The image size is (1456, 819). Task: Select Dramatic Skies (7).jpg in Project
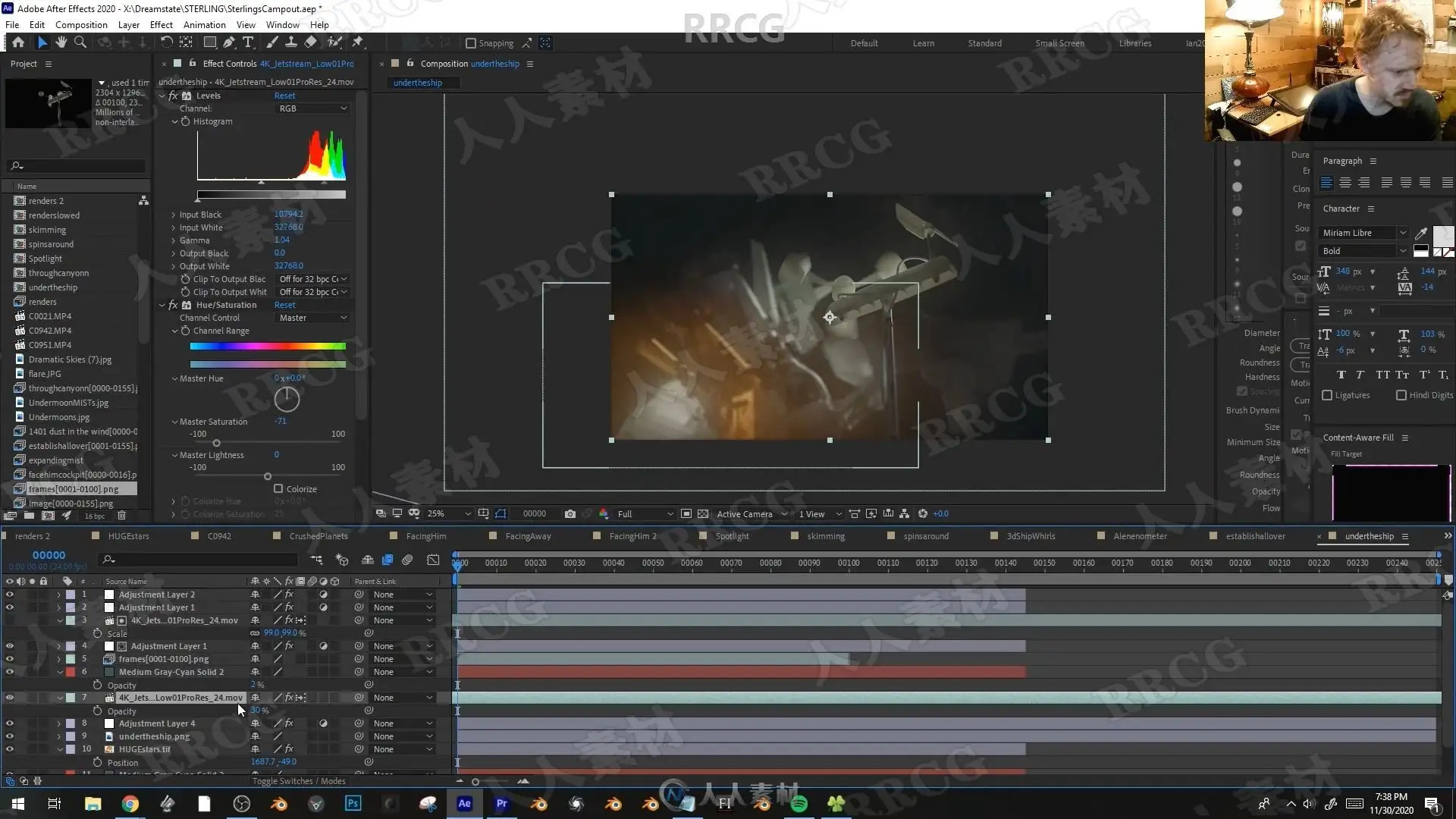tap(70, 359)
